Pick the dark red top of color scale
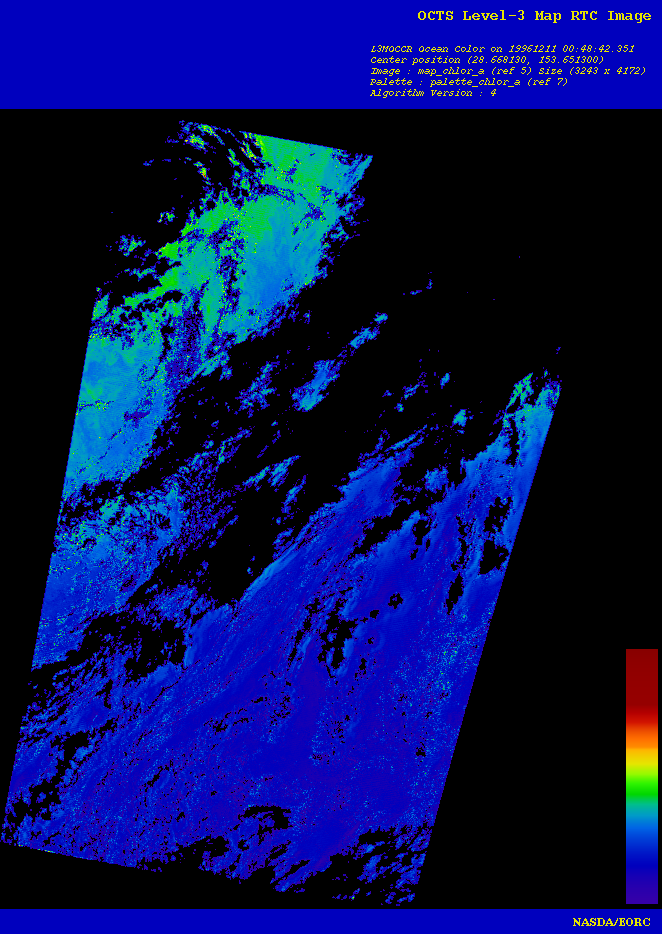662x934 pixels. pyautogui.click(x=641, y=670)
